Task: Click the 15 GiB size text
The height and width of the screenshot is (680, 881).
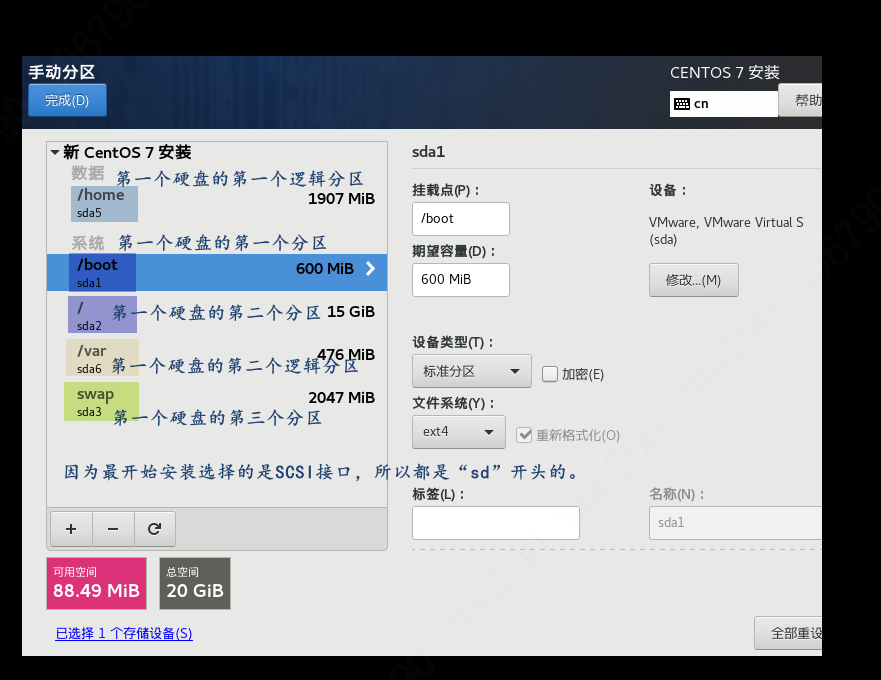Action: pyautogui.click(x=351, y=312)
